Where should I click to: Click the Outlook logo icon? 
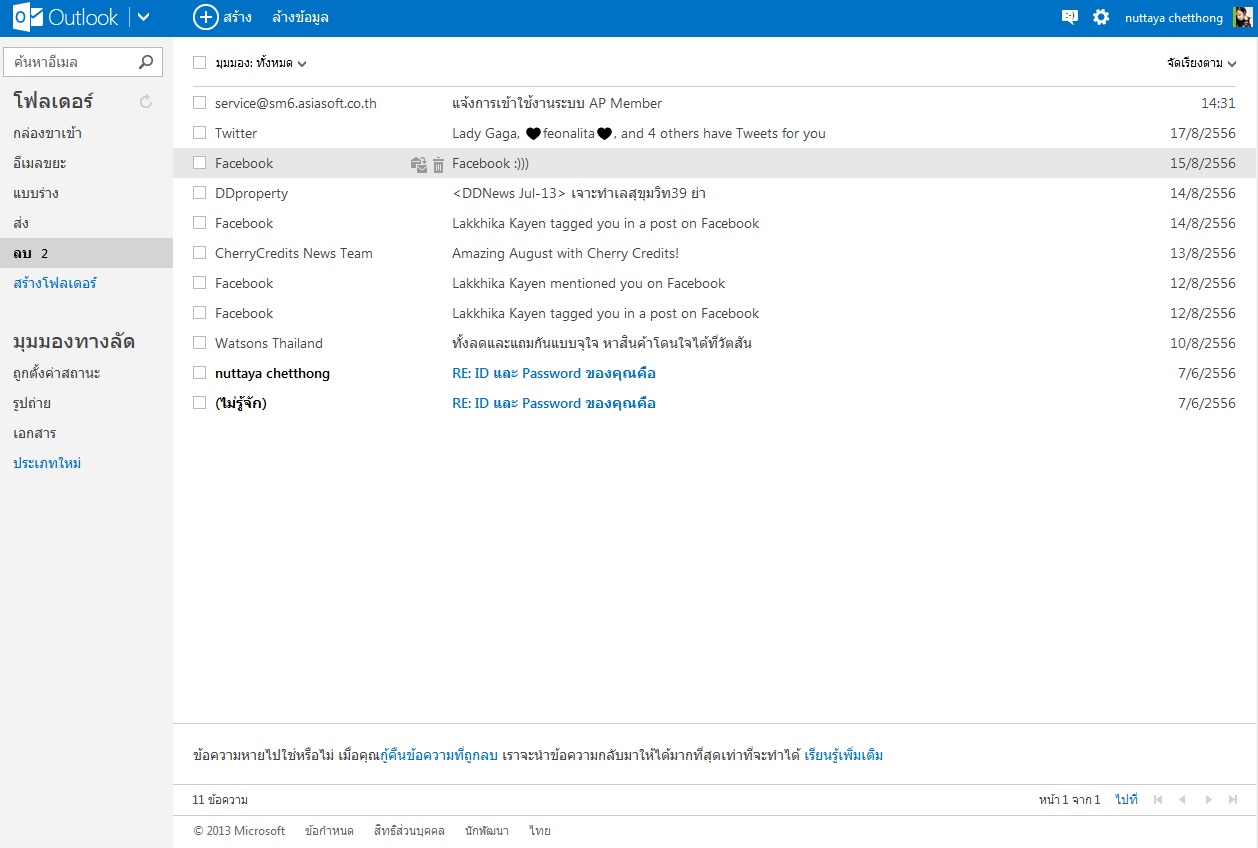[28, 17]
